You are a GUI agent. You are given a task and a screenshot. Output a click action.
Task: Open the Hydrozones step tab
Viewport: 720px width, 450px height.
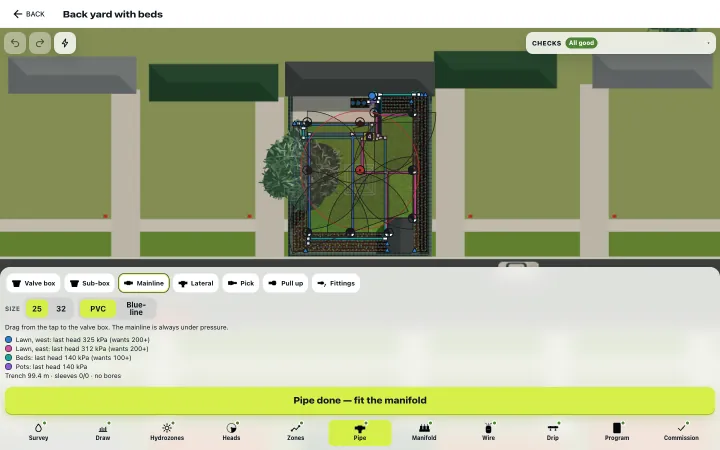(x=167, y=433)
